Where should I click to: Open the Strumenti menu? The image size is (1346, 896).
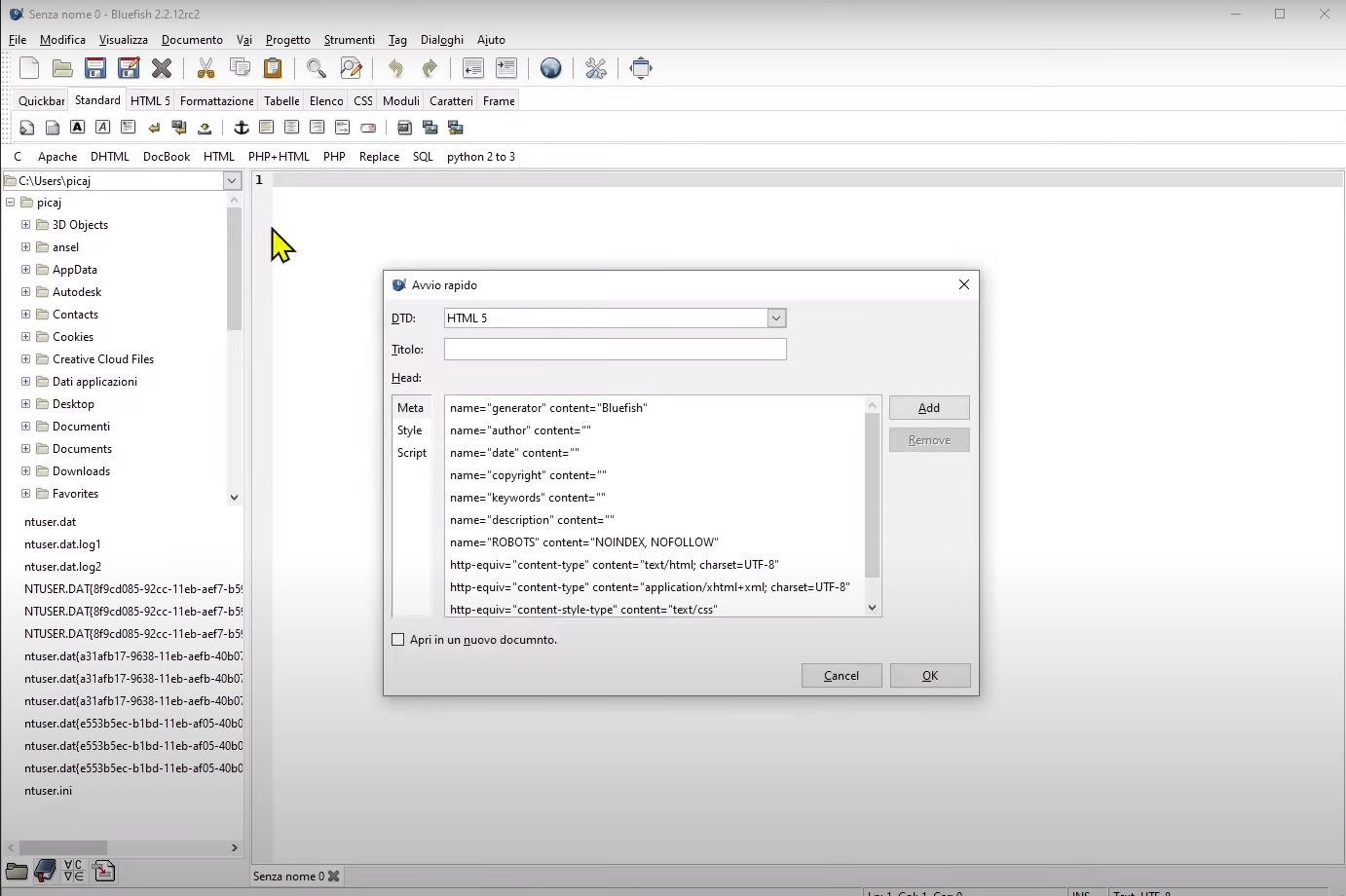point(349,40)
